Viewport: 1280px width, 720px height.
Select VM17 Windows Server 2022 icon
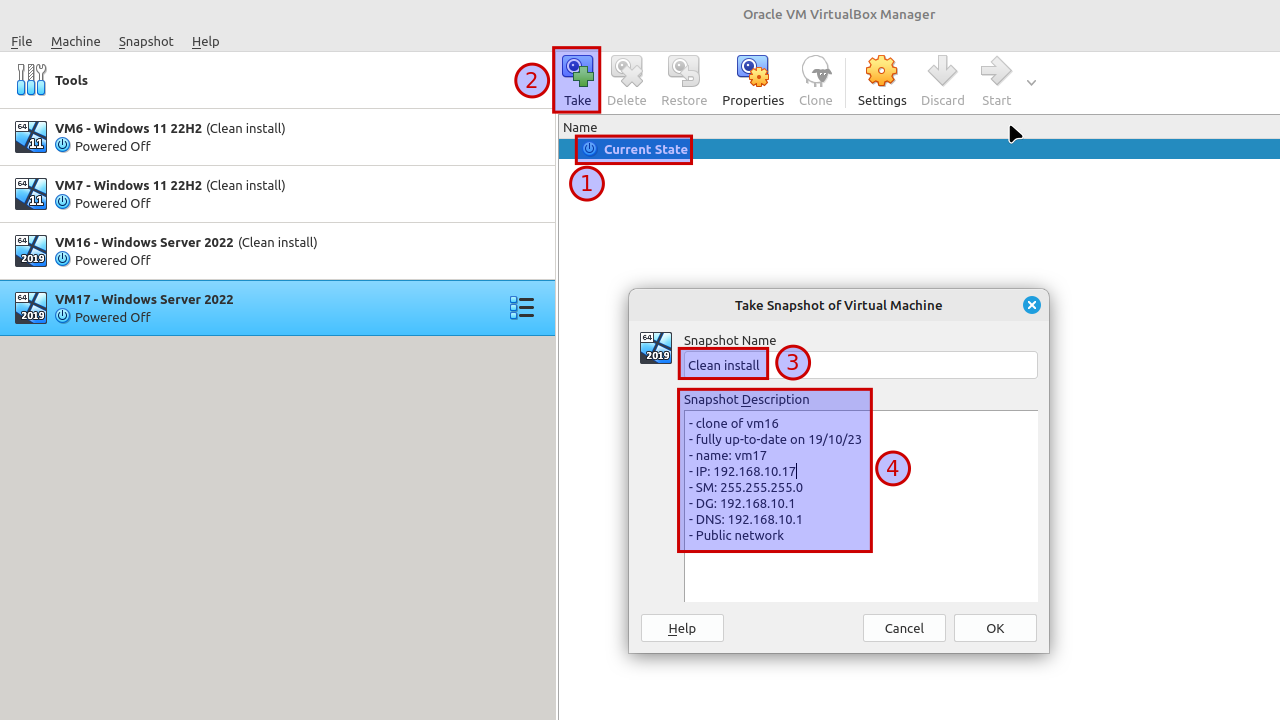pyautogui.click(x=31, y=308)
